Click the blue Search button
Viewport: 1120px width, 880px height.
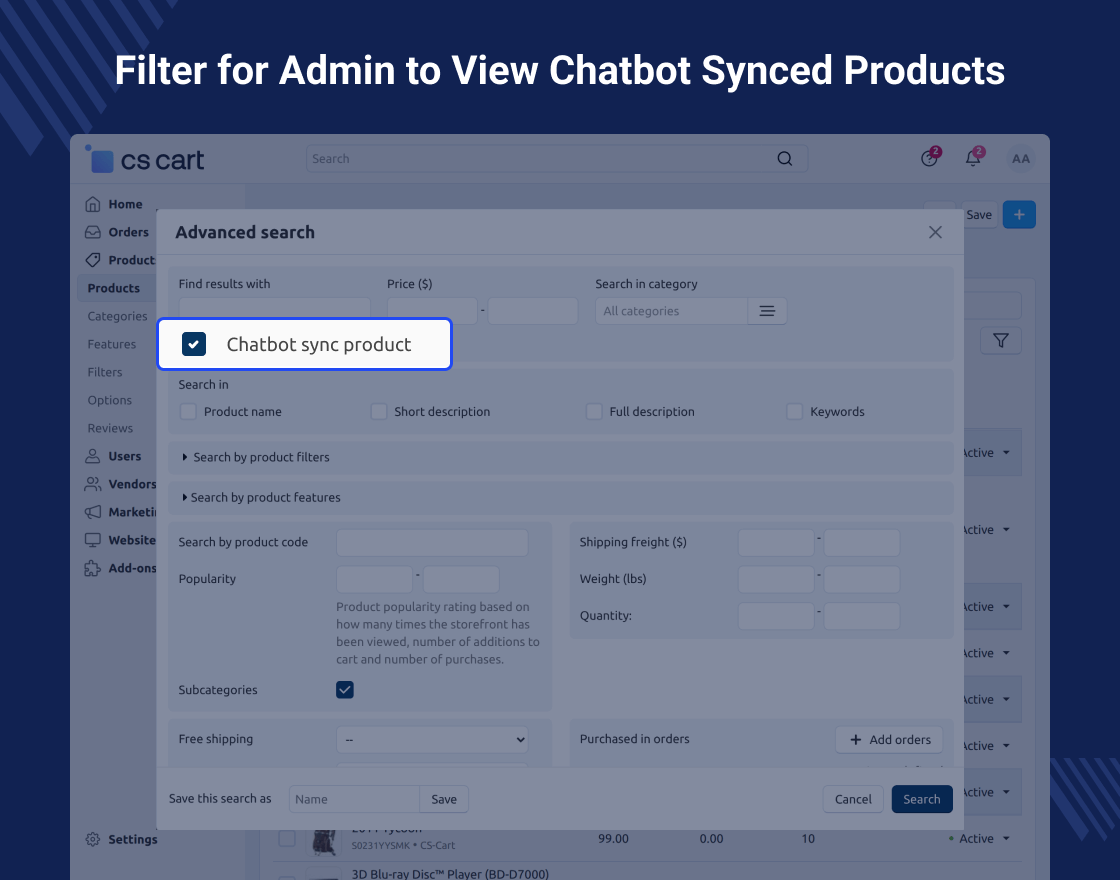pyautogui.click(x=921, y=799)
